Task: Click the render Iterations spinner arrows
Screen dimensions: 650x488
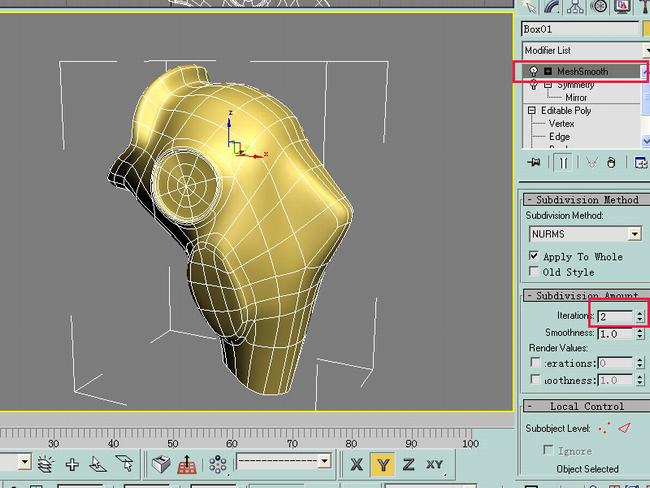Action: coord(640,363)
